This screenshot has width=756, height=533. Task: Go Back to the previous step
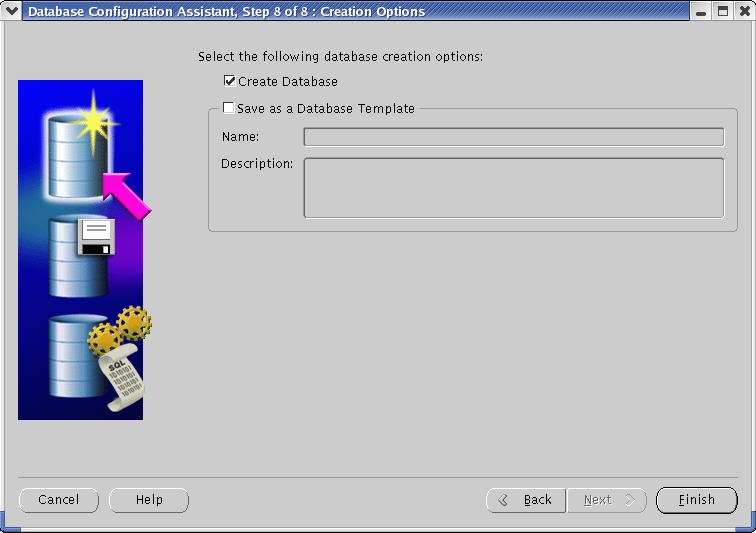coord(526,500)
